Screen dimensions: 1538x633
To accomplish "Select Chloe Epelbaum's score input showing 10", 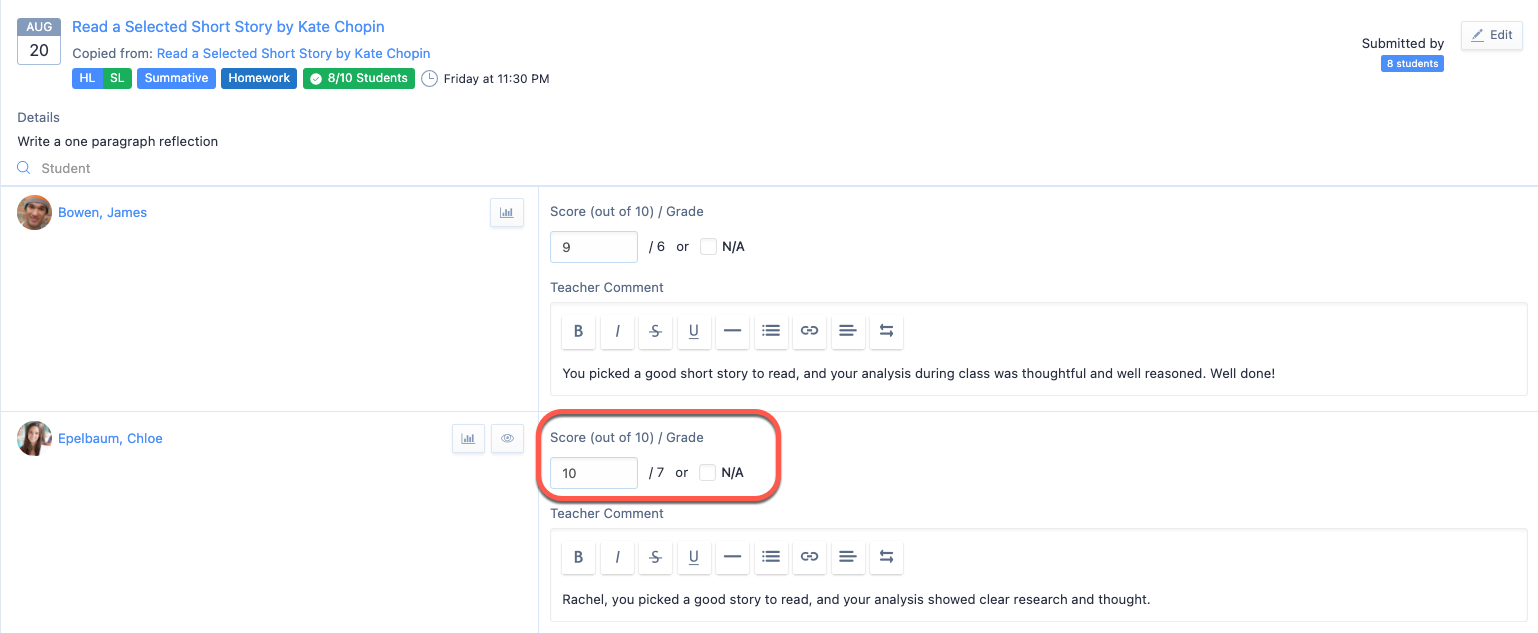I will pyautogui.click(x=593, y=472).
